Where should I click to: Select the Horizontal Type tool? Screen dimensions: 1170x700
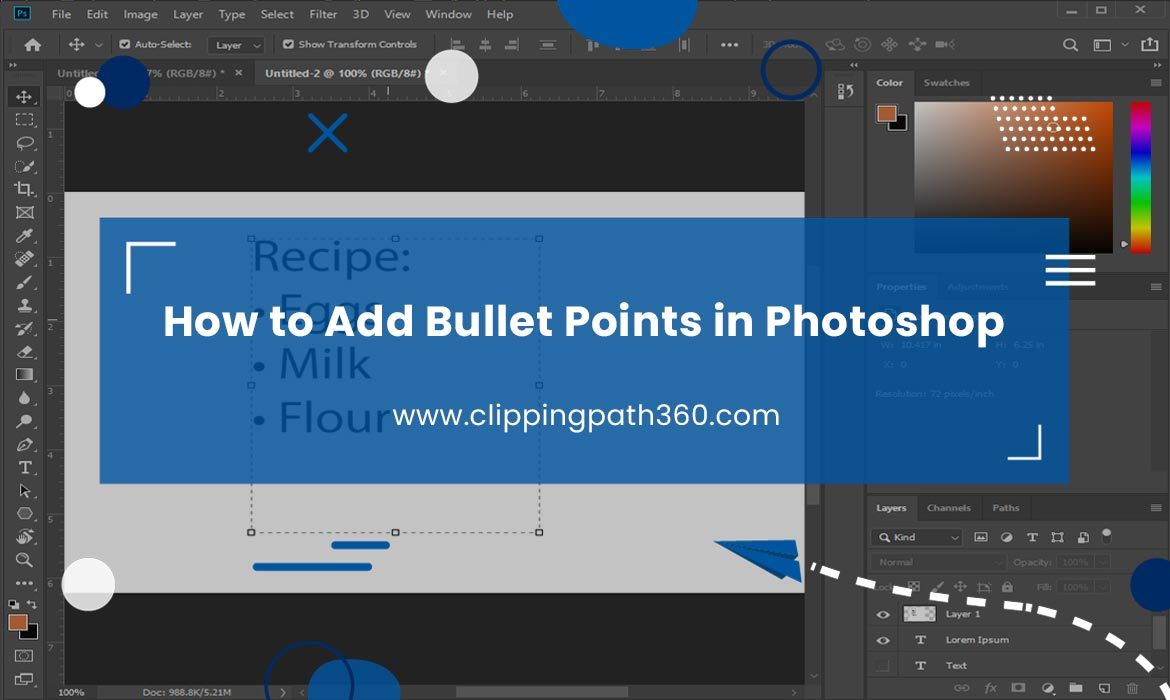click(24, 467)
